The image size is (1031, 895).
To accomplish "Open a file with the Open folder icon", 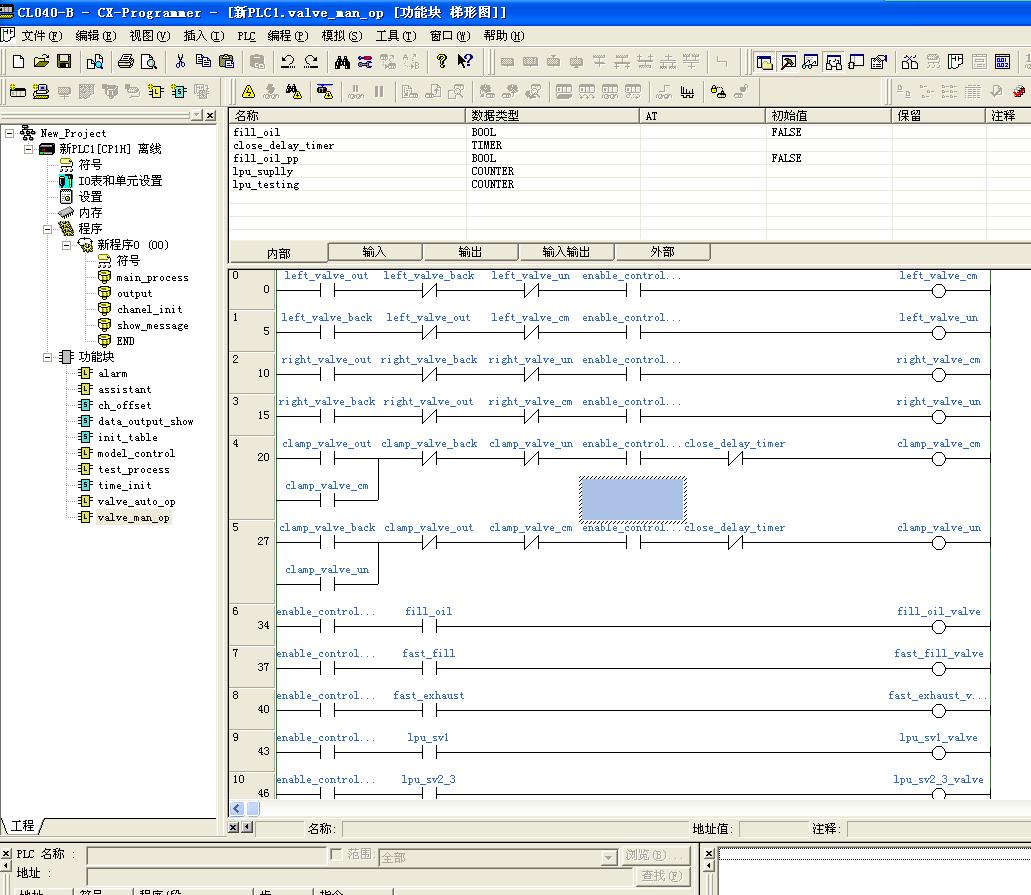I will pyautogui.click(x=41, y=62).
